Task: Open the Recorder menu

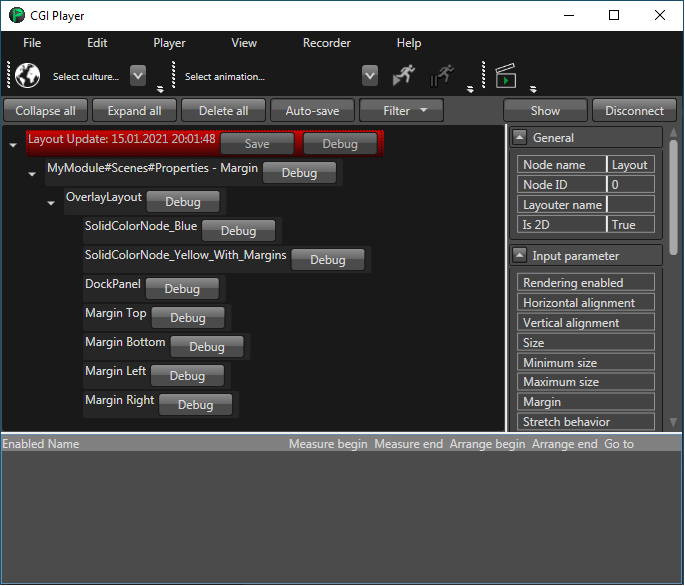Action: pos(326,43)
